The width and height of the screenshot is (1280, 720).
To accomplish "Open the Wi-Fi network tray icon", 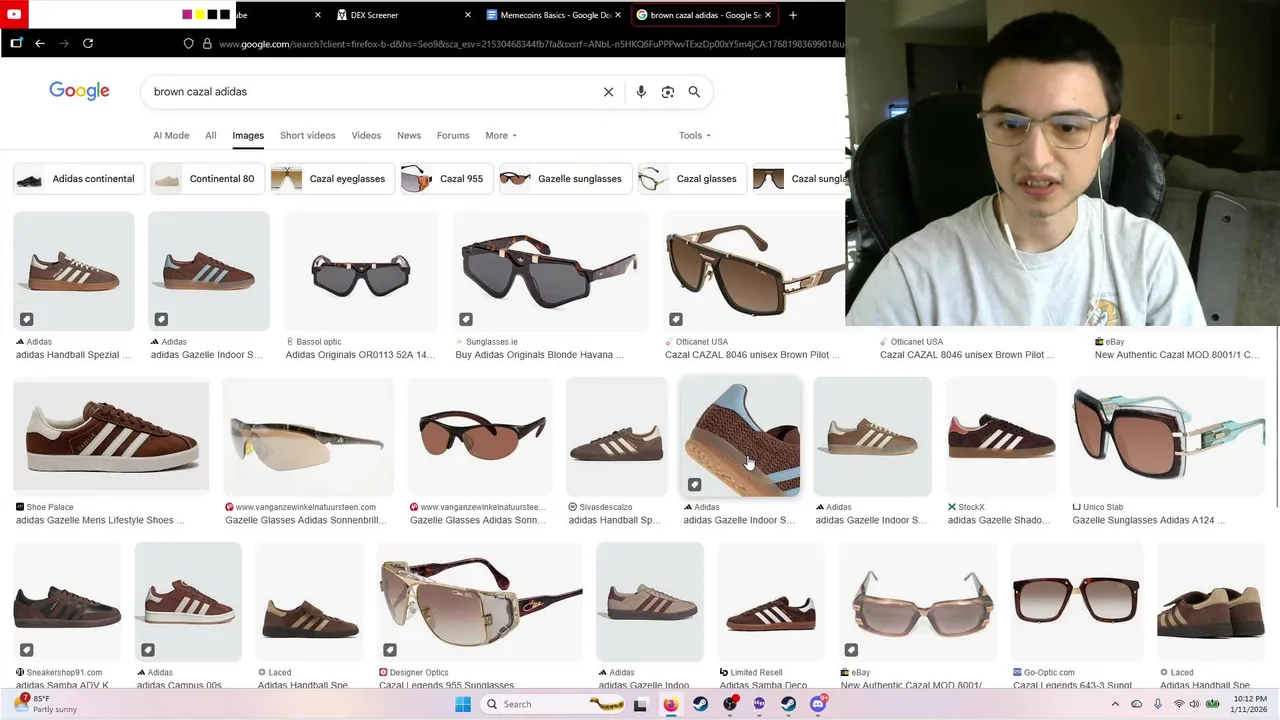I will [1179, 704].
